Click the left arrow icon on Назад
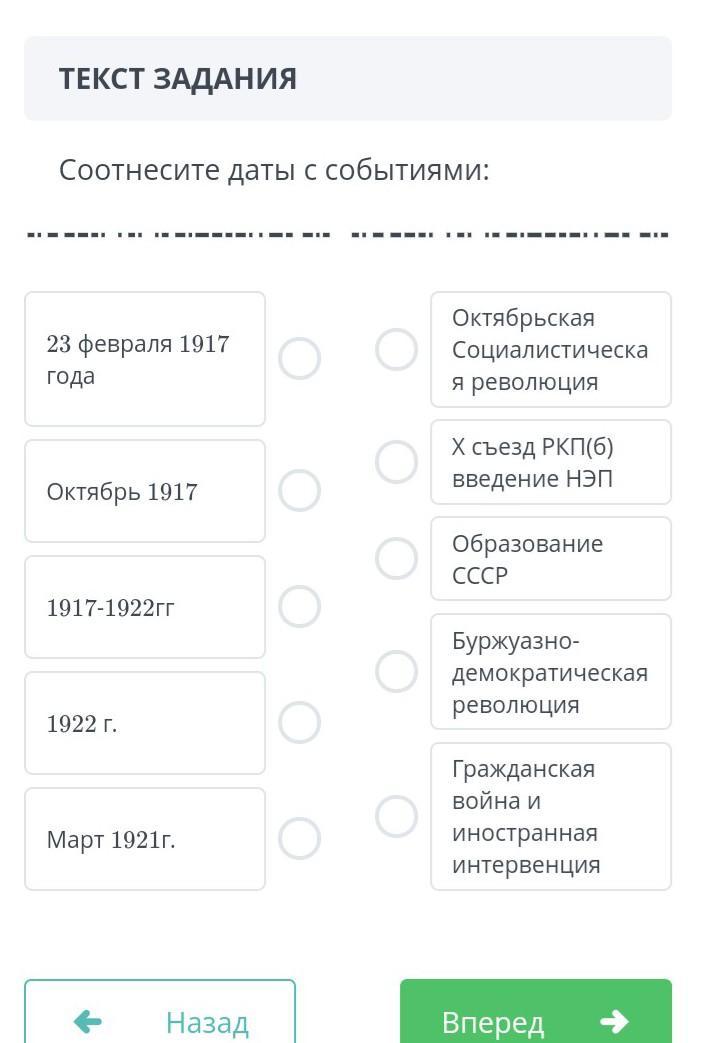The width and height of the screenshot is (708, 1043). (88, 1021)
